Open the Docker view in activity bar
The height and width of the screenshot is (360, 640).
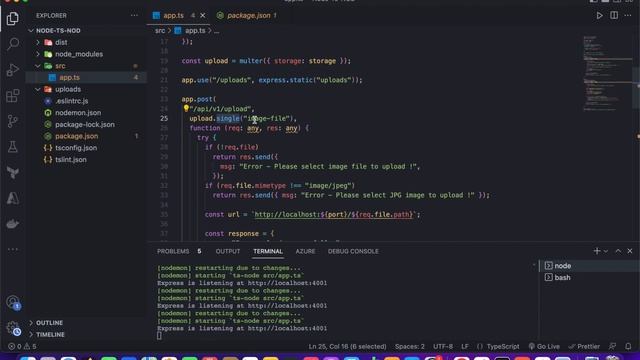13,224
